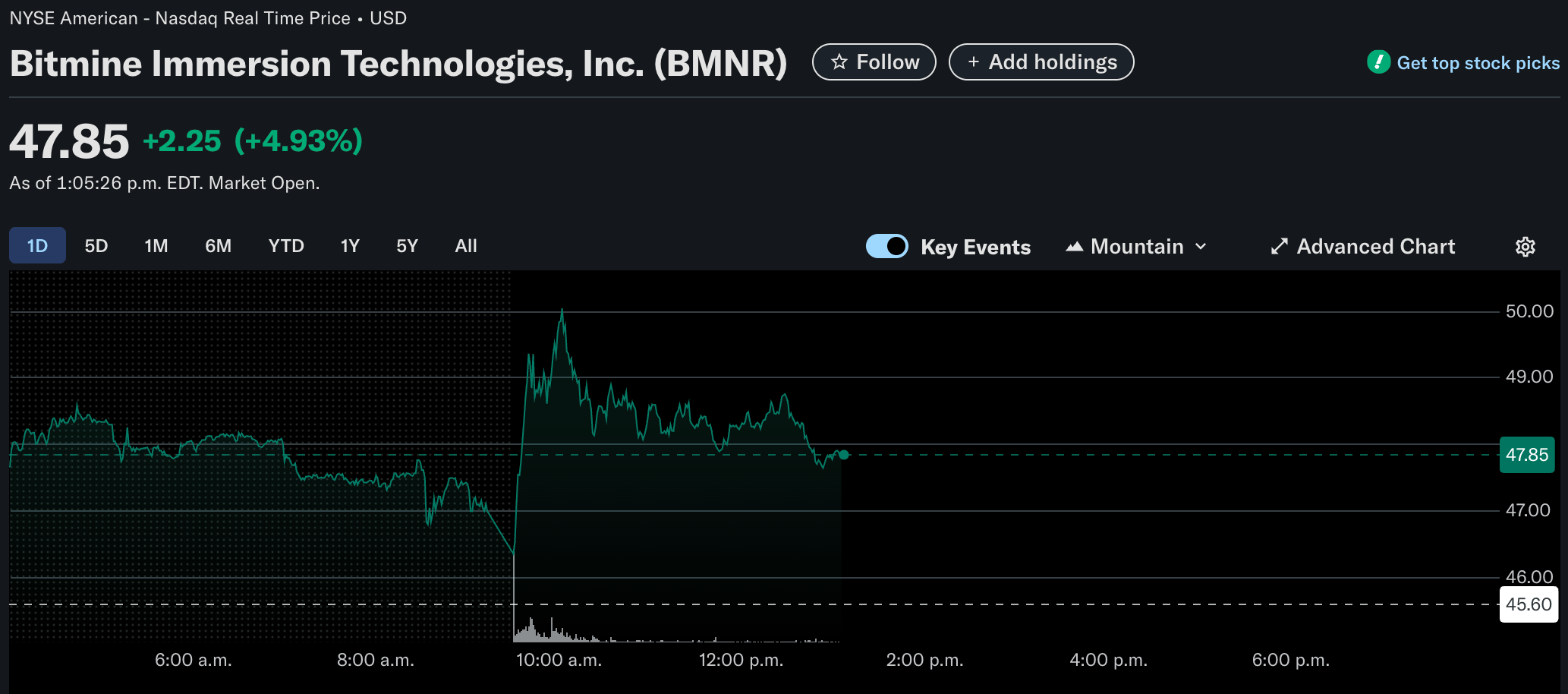
Task: Click the mountain chart type icon
Action: 1074,247
